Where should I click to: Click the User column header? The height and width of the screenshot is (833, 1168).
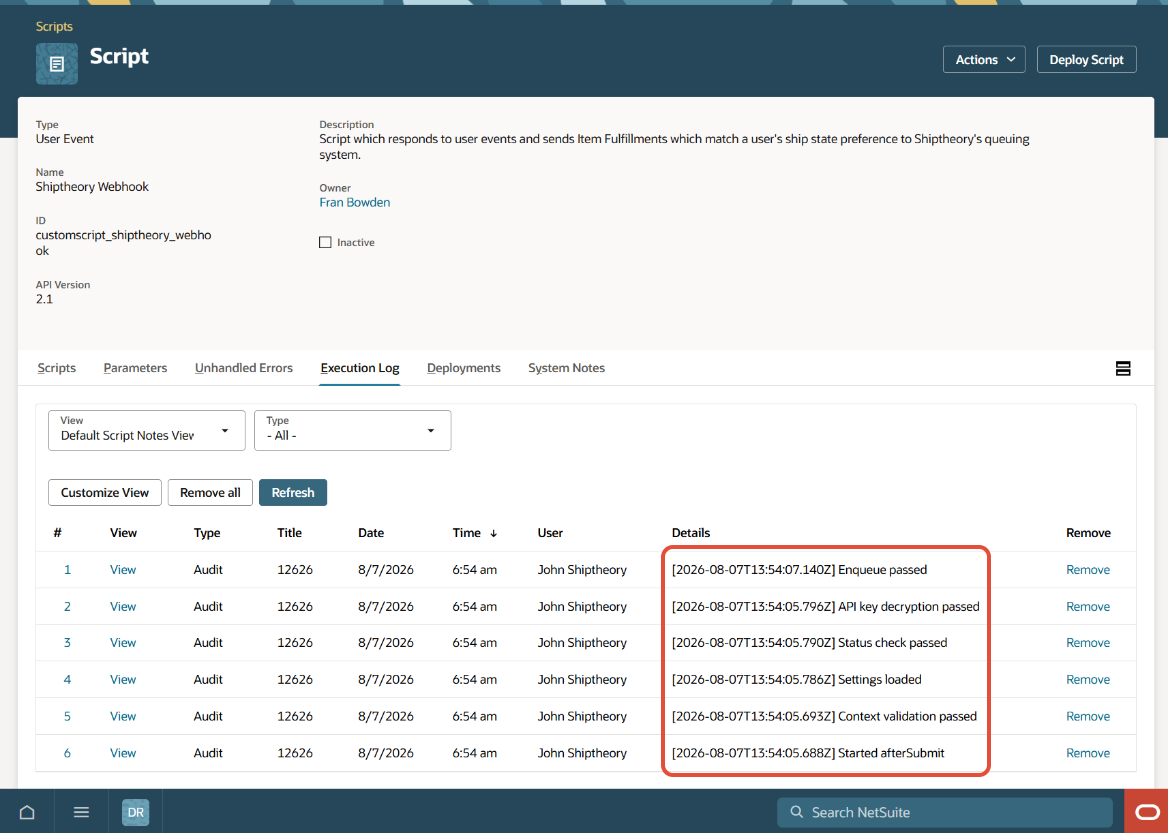coord(550,533)
